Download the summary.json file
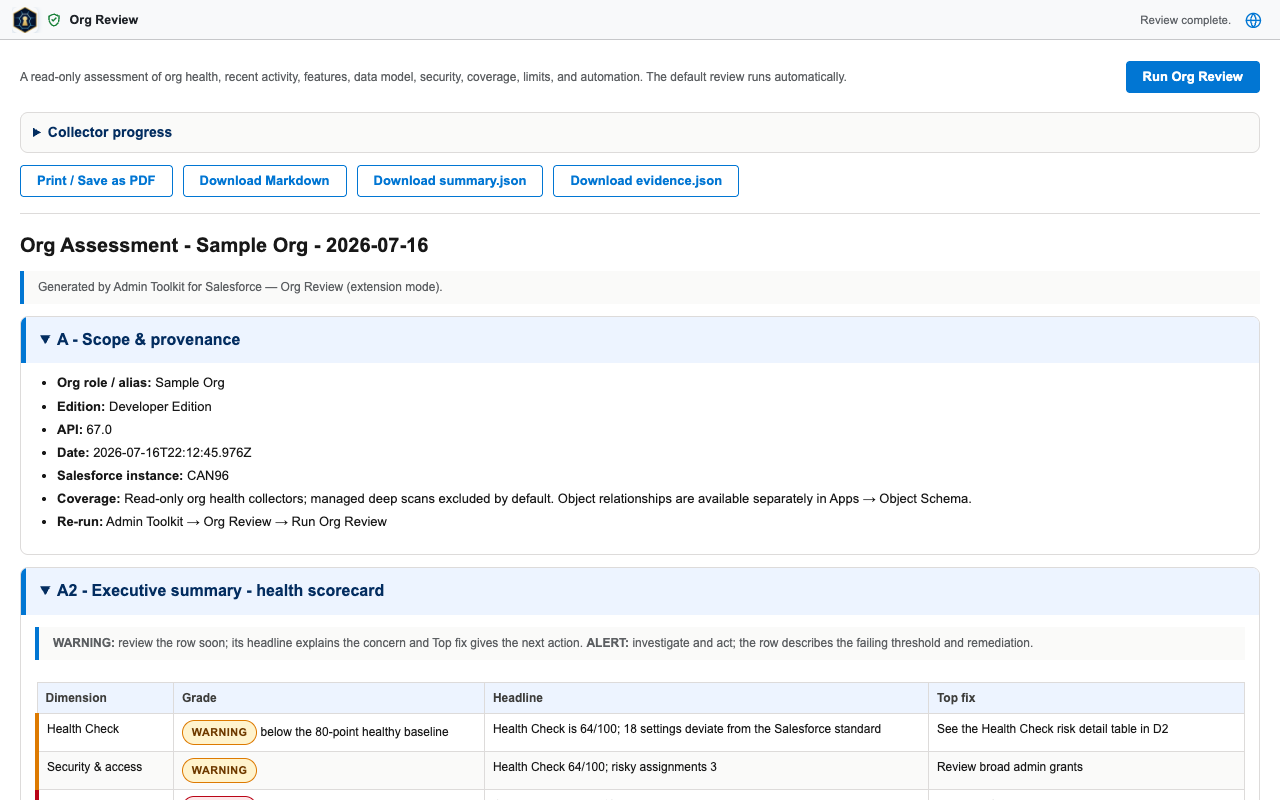The width and height of the screenshot is (1280, 800). click(450, 181)
